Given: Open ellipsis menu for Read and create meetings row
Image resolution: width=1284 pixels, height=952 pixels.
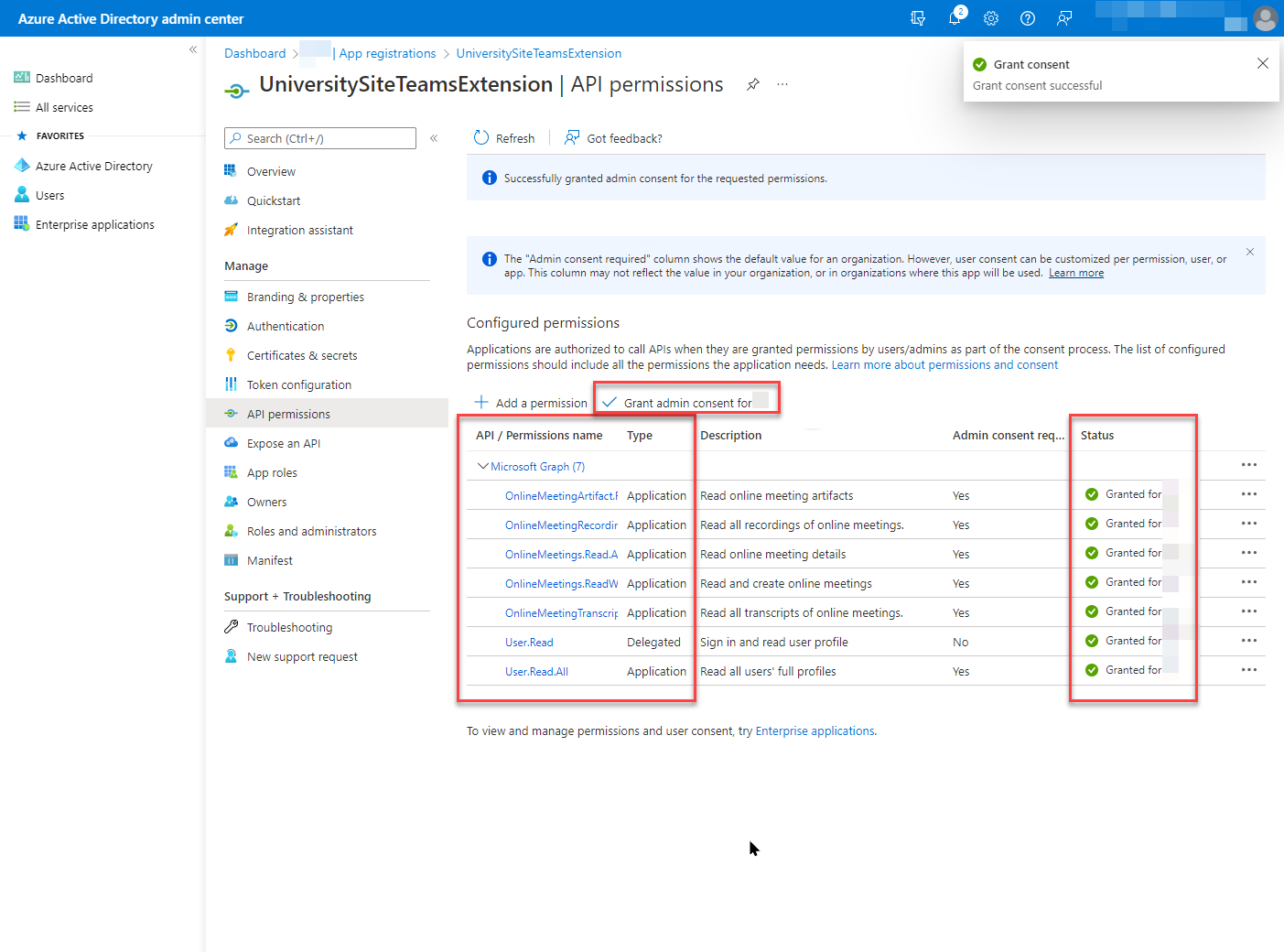Looking at the screenshot, I should (x=1249, y=582).
